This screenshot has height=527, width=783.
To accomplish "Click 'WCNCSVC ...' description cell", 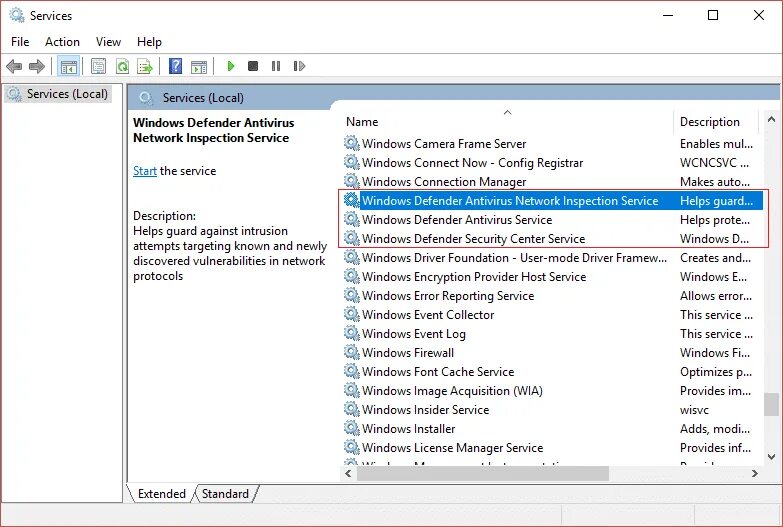I will pyautogui.click(x=714, y=163).
